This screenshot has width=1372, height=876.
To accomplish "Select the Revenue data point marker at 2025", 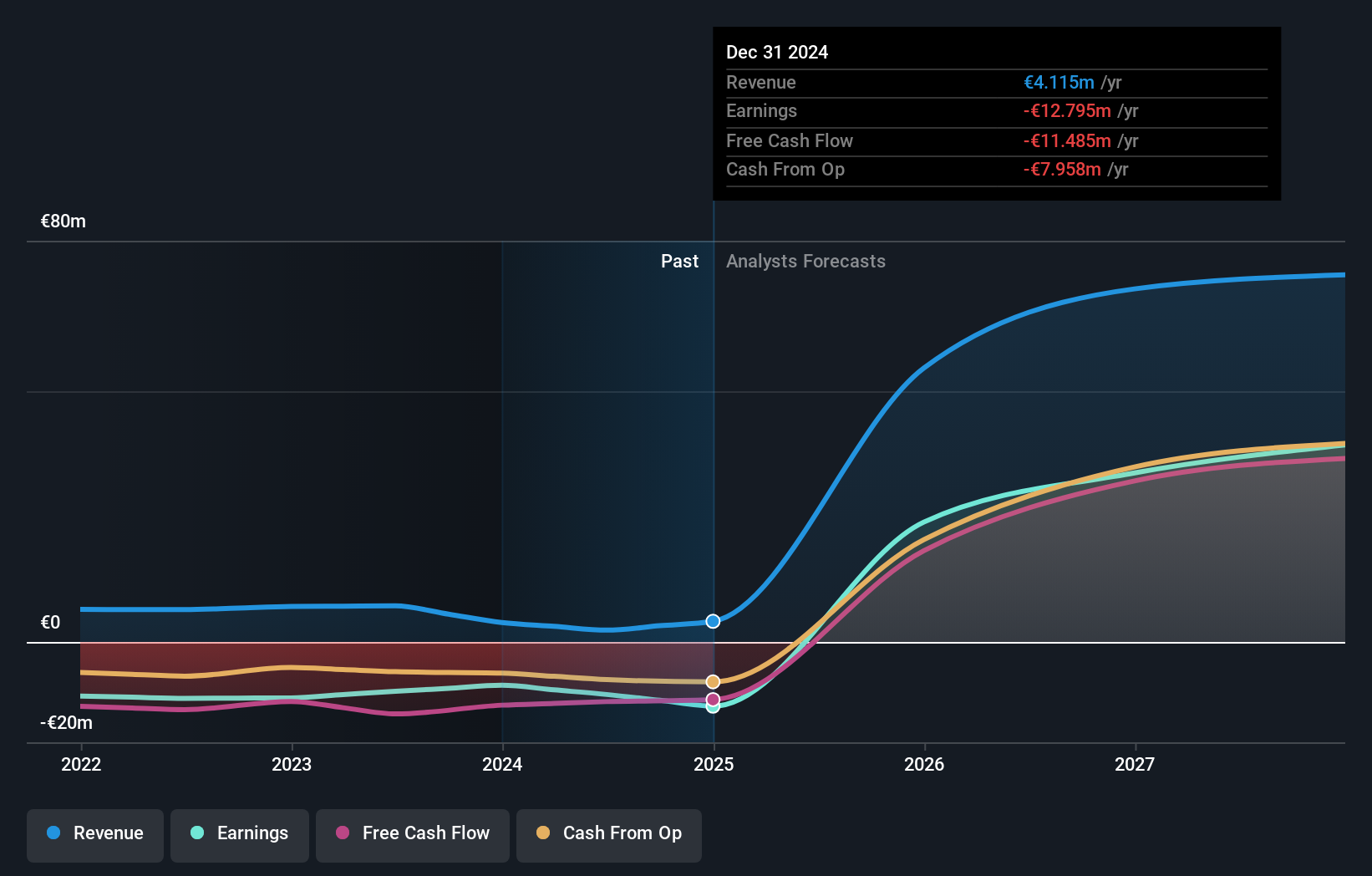I will [x=713, y=621].
